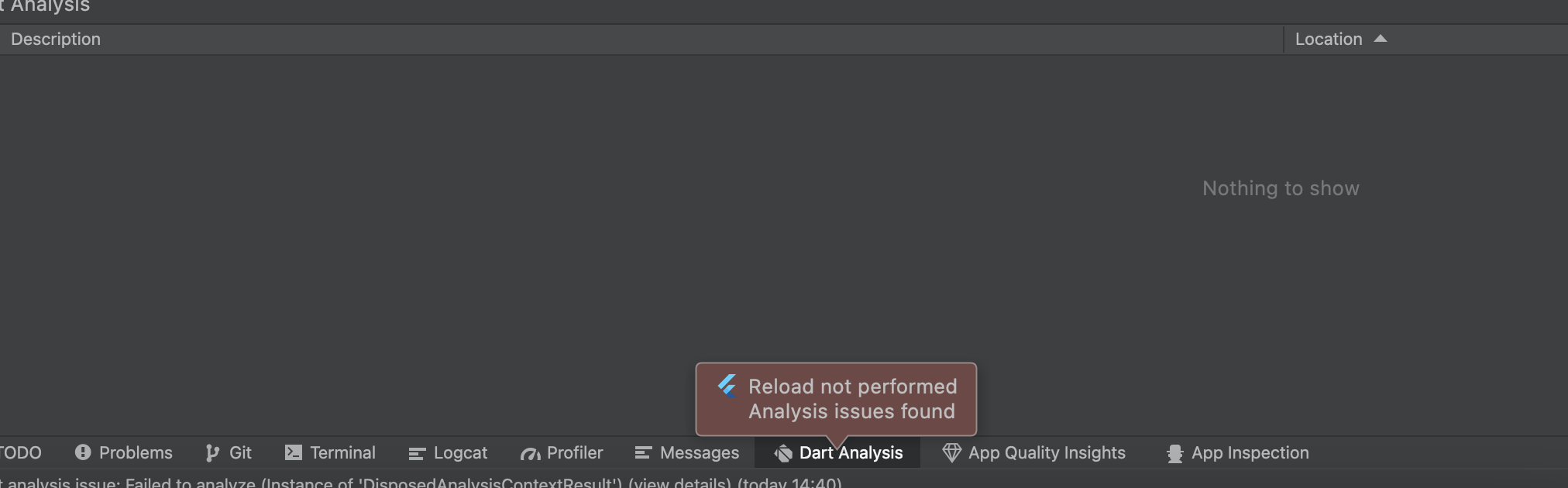Image resolution: width=1568 pixels, height=488 pixels.
Task: Click the Terminal icon in the tool window bar
Action: click(x=293, y=452)
